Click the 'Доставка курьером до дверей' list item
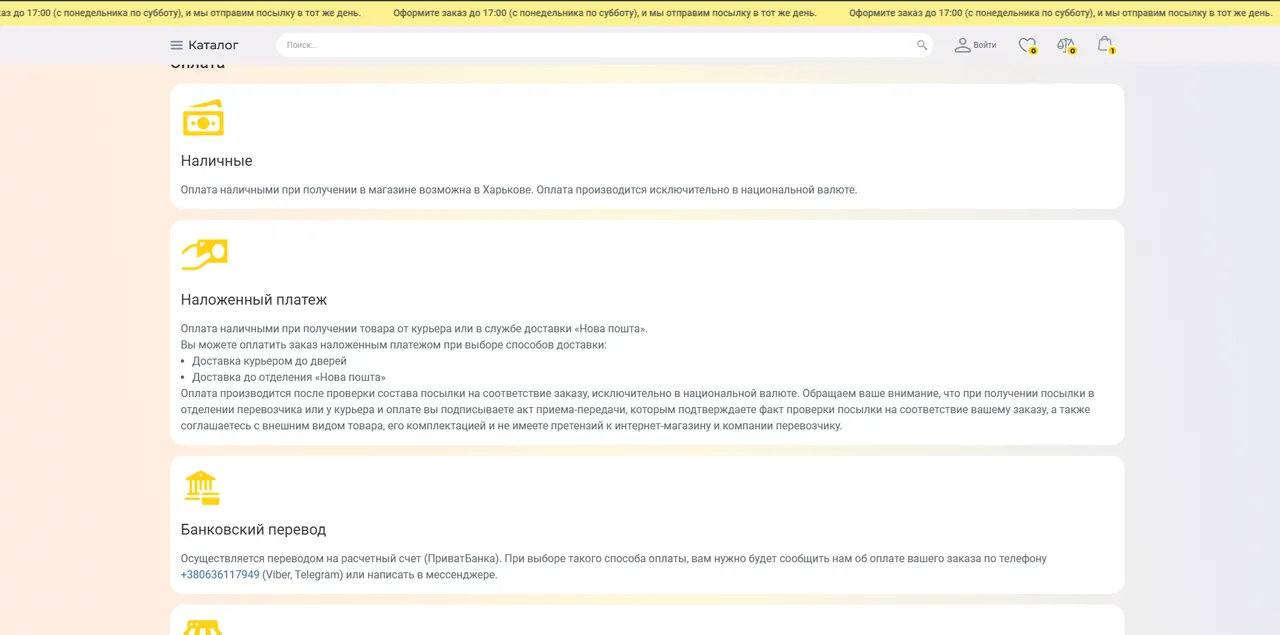 [269, 361]
